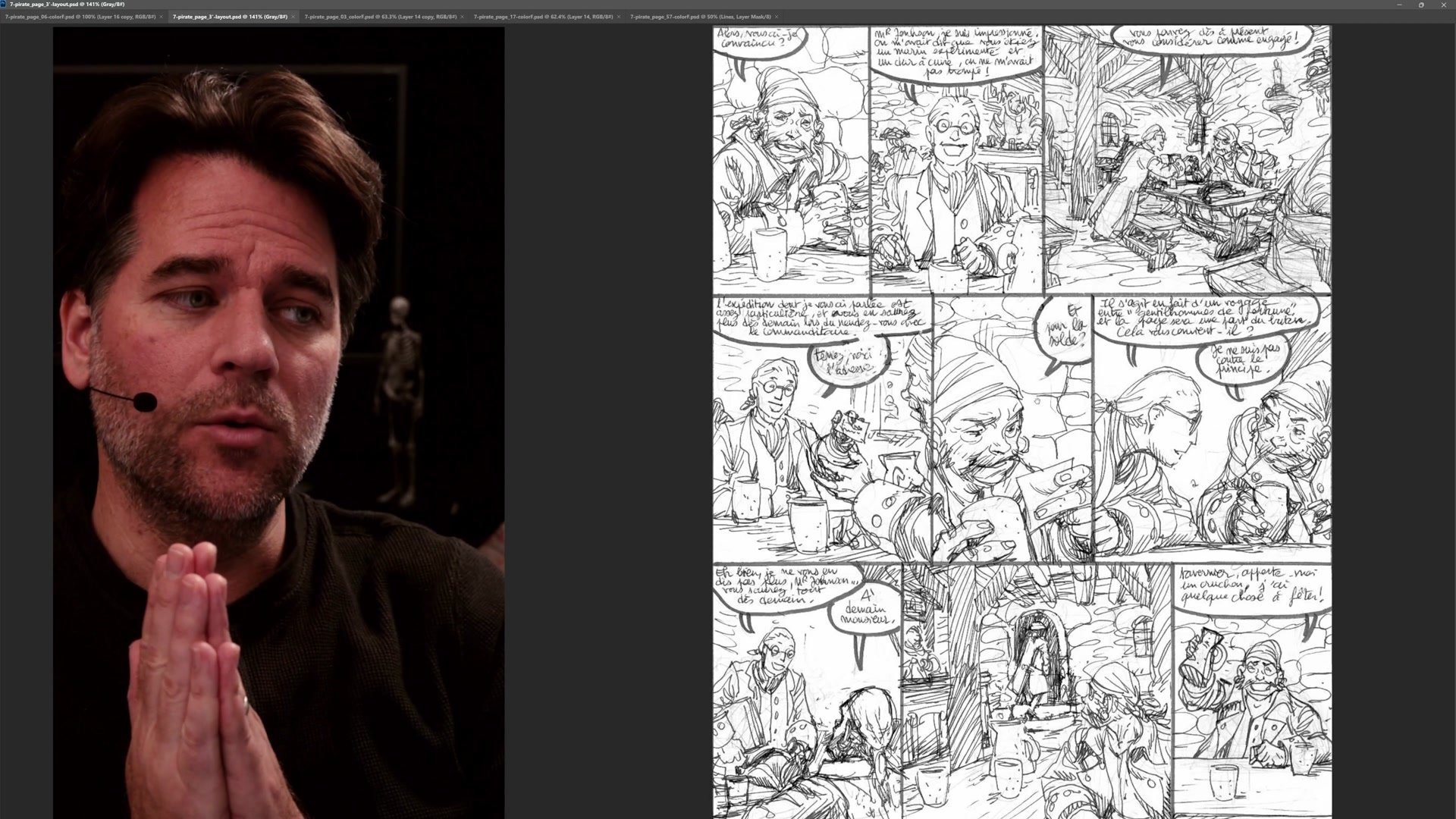1456x819 pixels.
Task: Click the Photoshop icon in the title bar
Action: click(3, 4)
